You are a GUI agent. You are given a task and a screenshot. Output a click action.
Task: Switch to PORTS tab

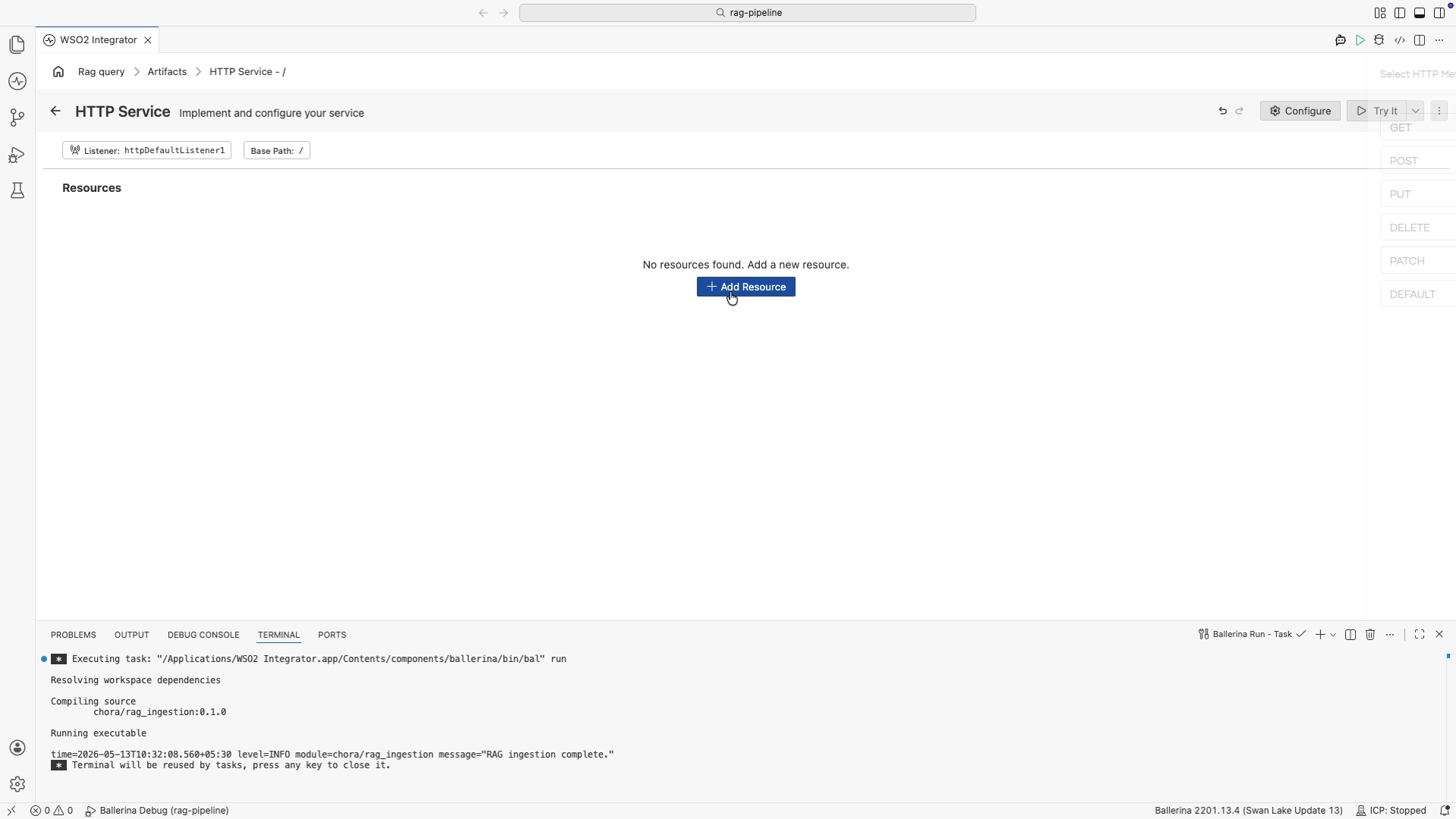tap(332, 635)
